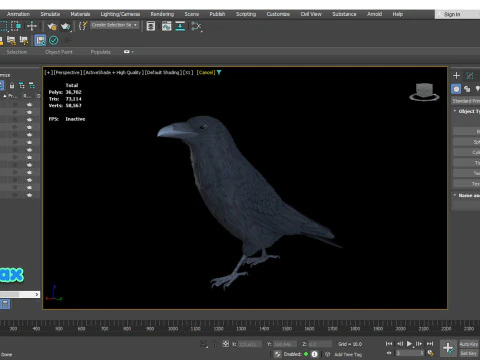Click the first hierarchy sort icon
The height and width of the screenshot is (360, 480).
[x=22, y=86]
